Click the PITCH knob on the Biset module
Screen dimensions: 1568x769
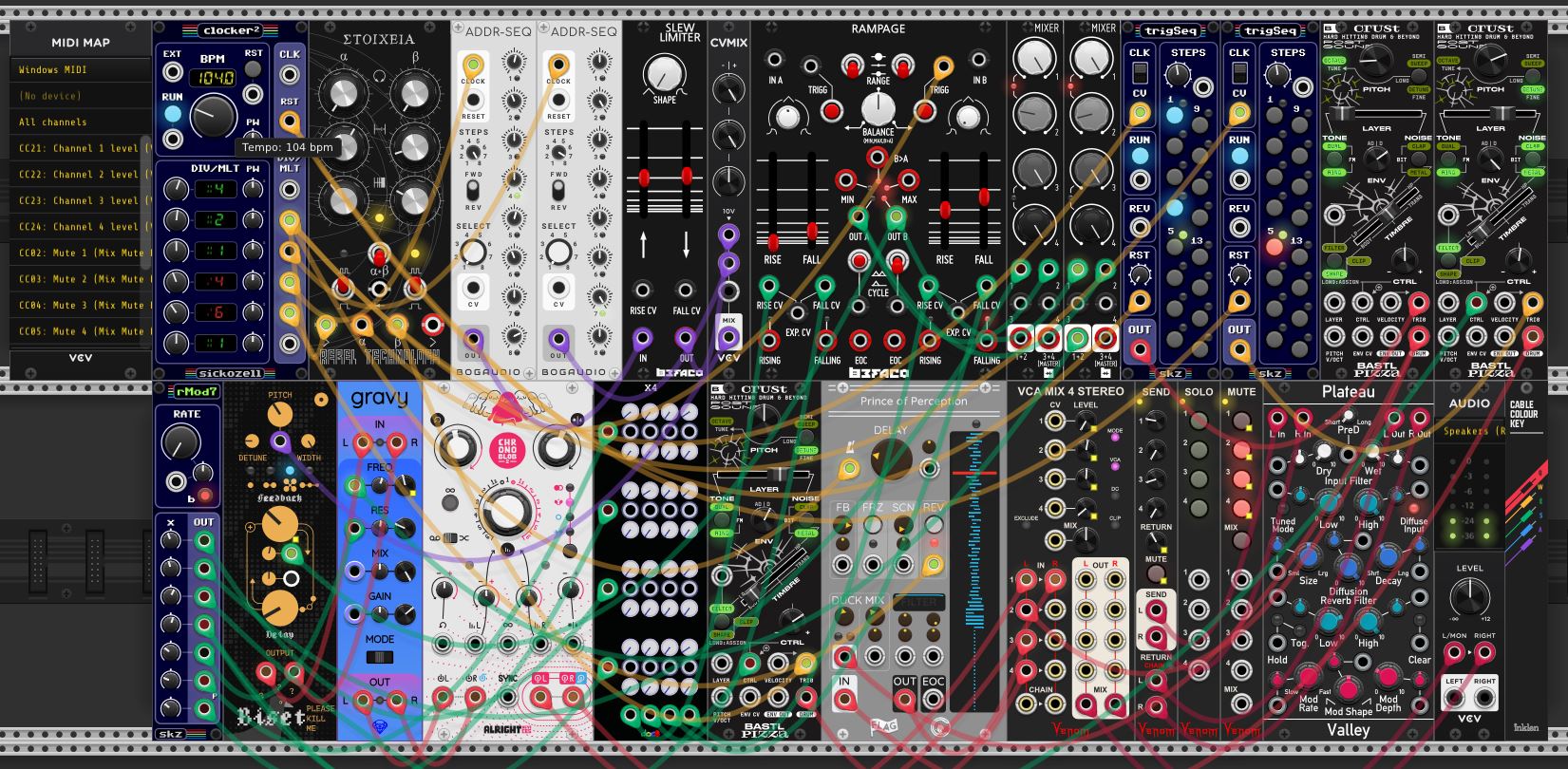(x=279, y=414)
